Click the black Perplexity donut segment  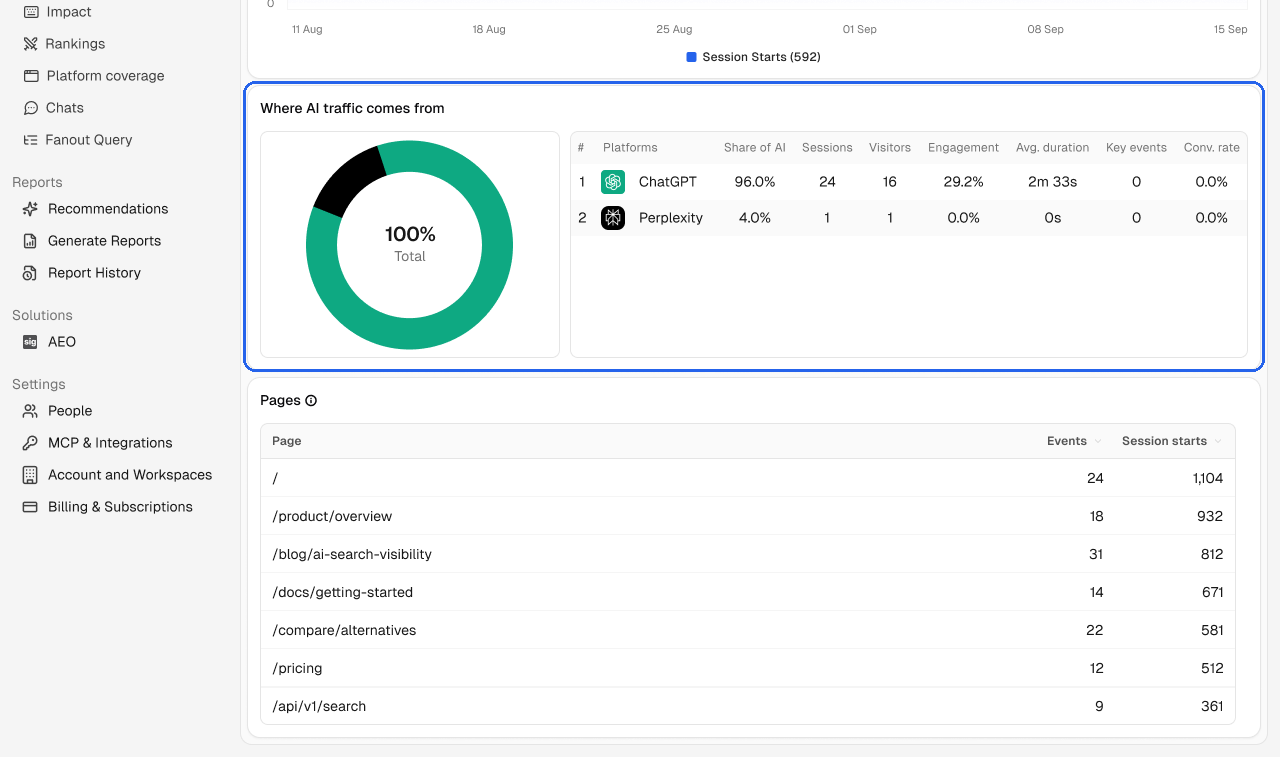(x=348, y=179)
